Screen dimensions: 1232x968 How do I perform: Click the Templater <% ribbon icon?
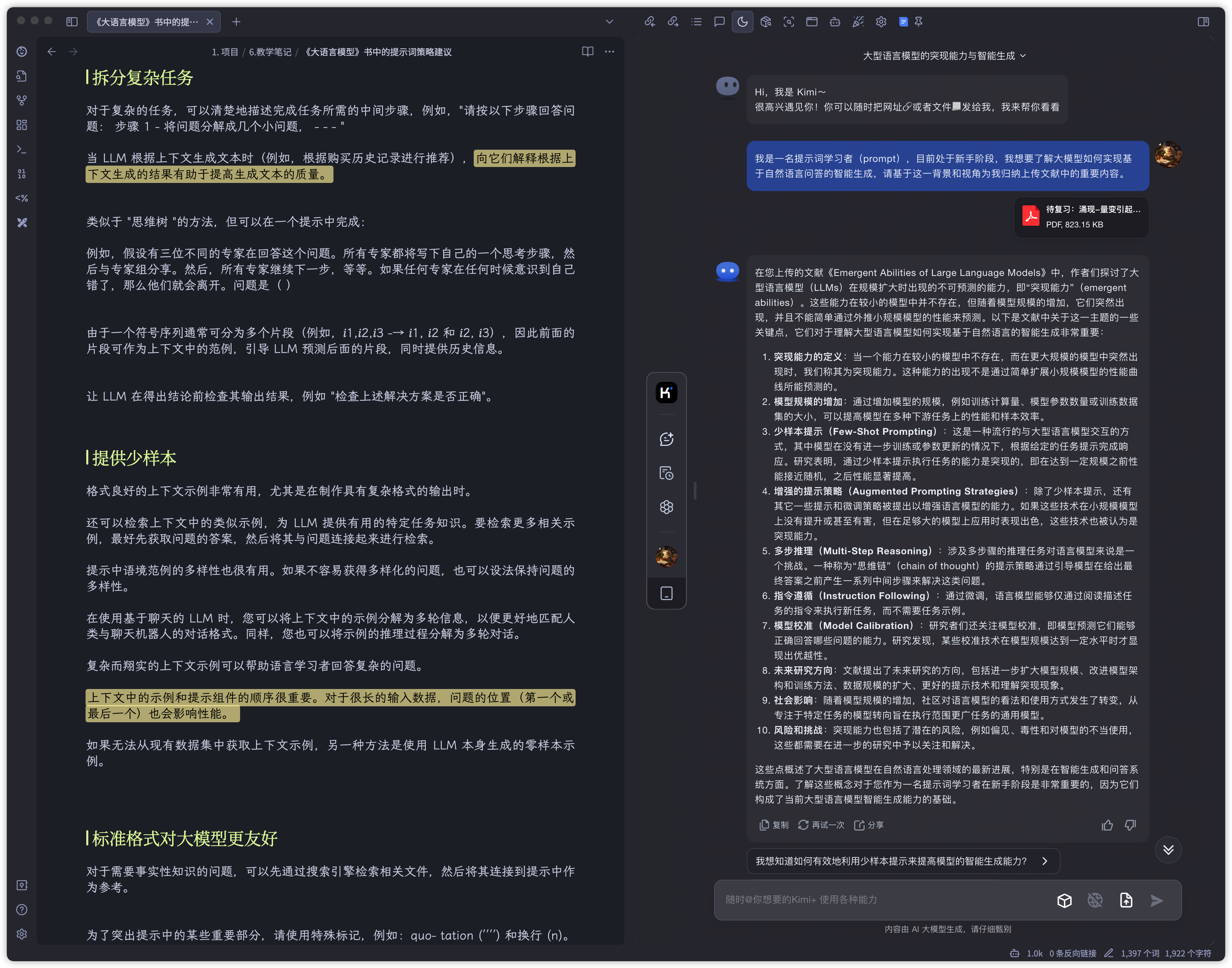coord(21,198)
